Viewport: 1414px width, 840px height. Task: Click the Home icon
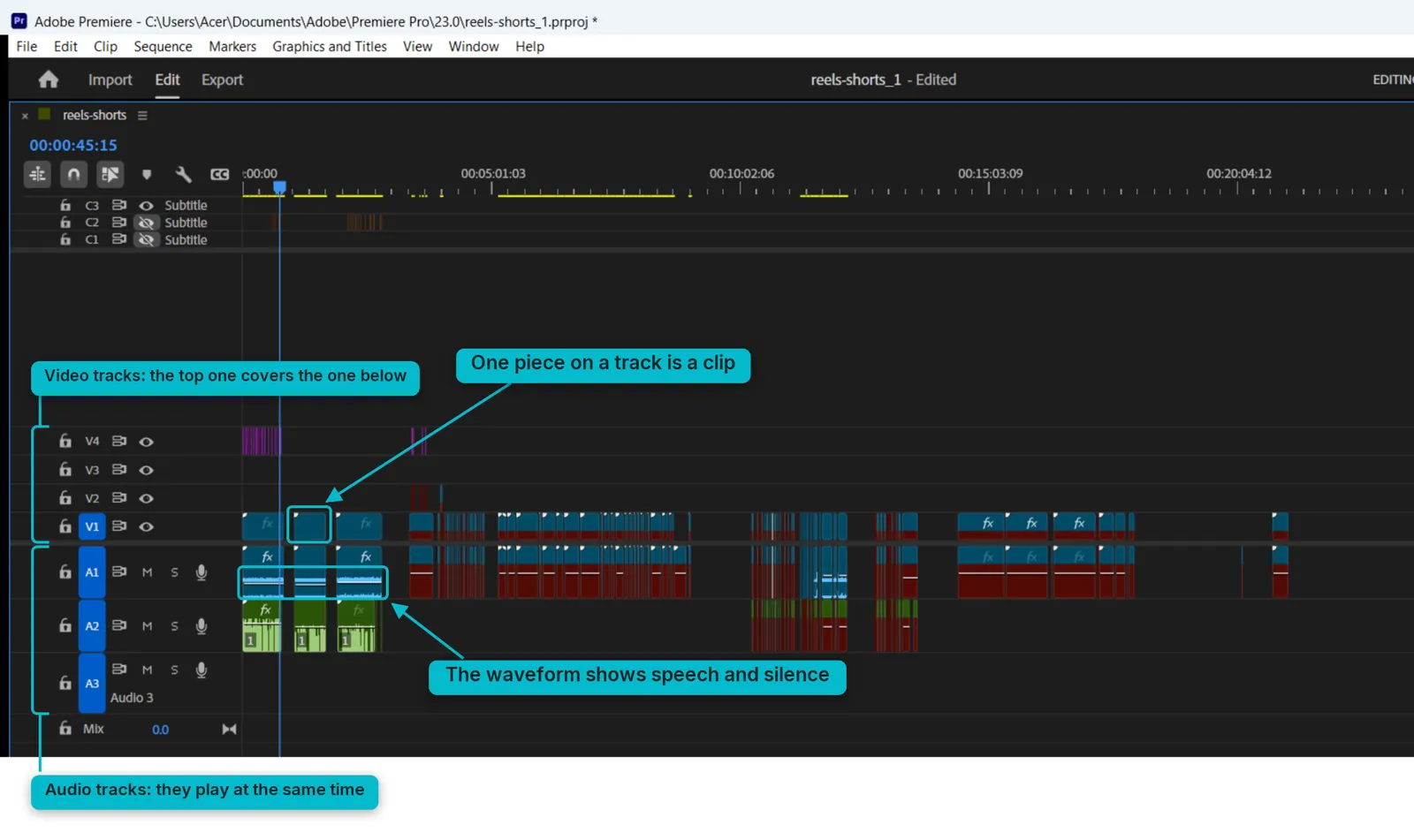(x=49, y=79)
